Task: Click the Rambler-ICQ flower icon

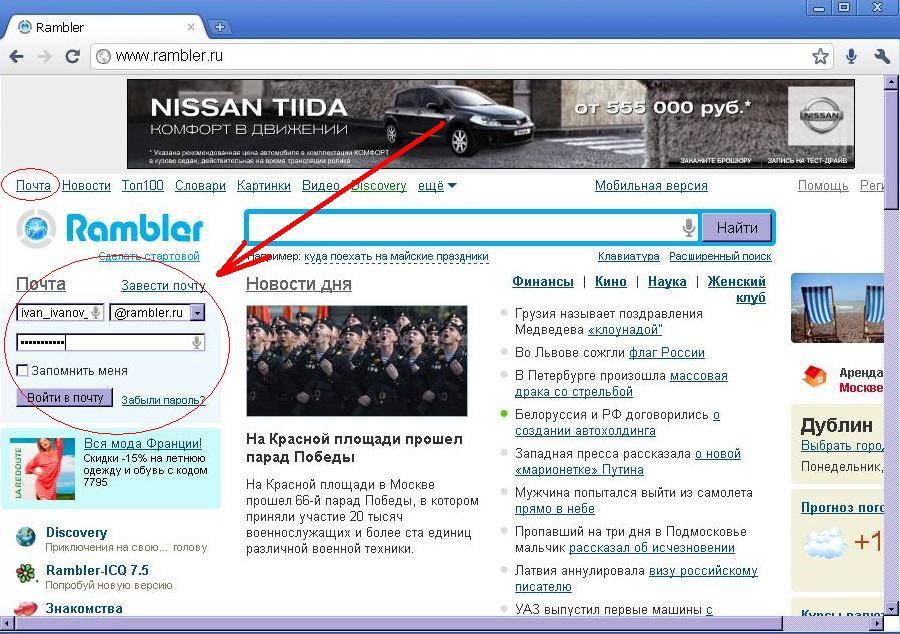Action: point(26,573)
